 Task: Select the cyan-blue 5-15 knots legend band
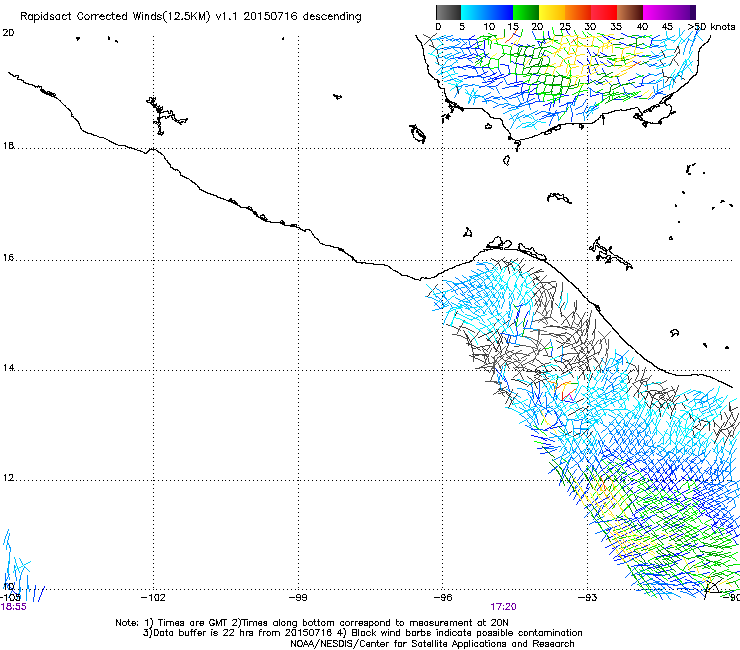487,12
